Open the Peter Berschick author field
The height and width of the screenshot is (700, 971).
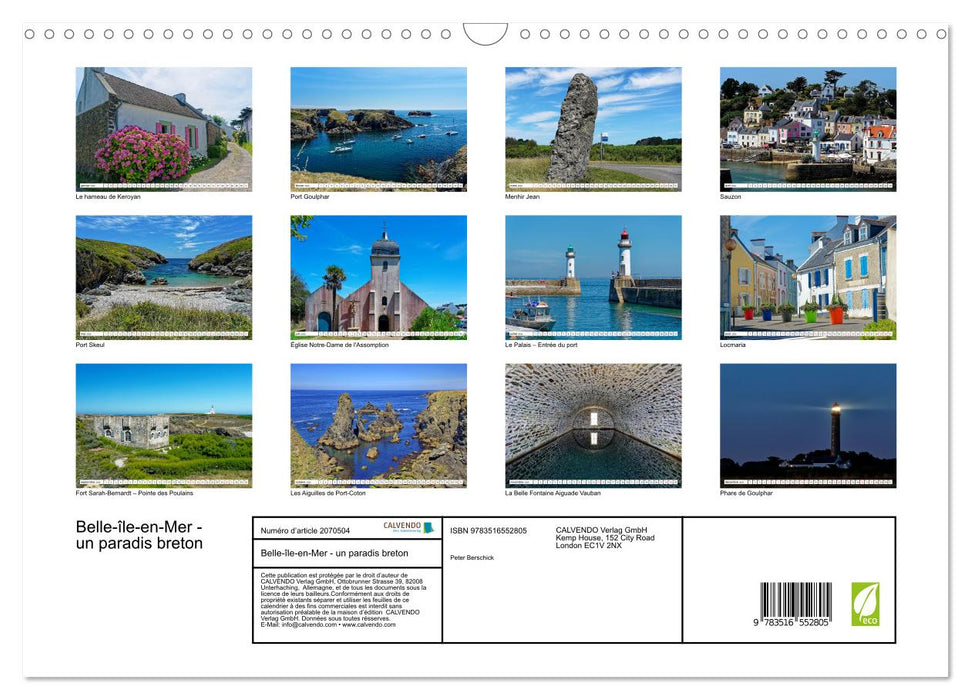tap(468, 557)
